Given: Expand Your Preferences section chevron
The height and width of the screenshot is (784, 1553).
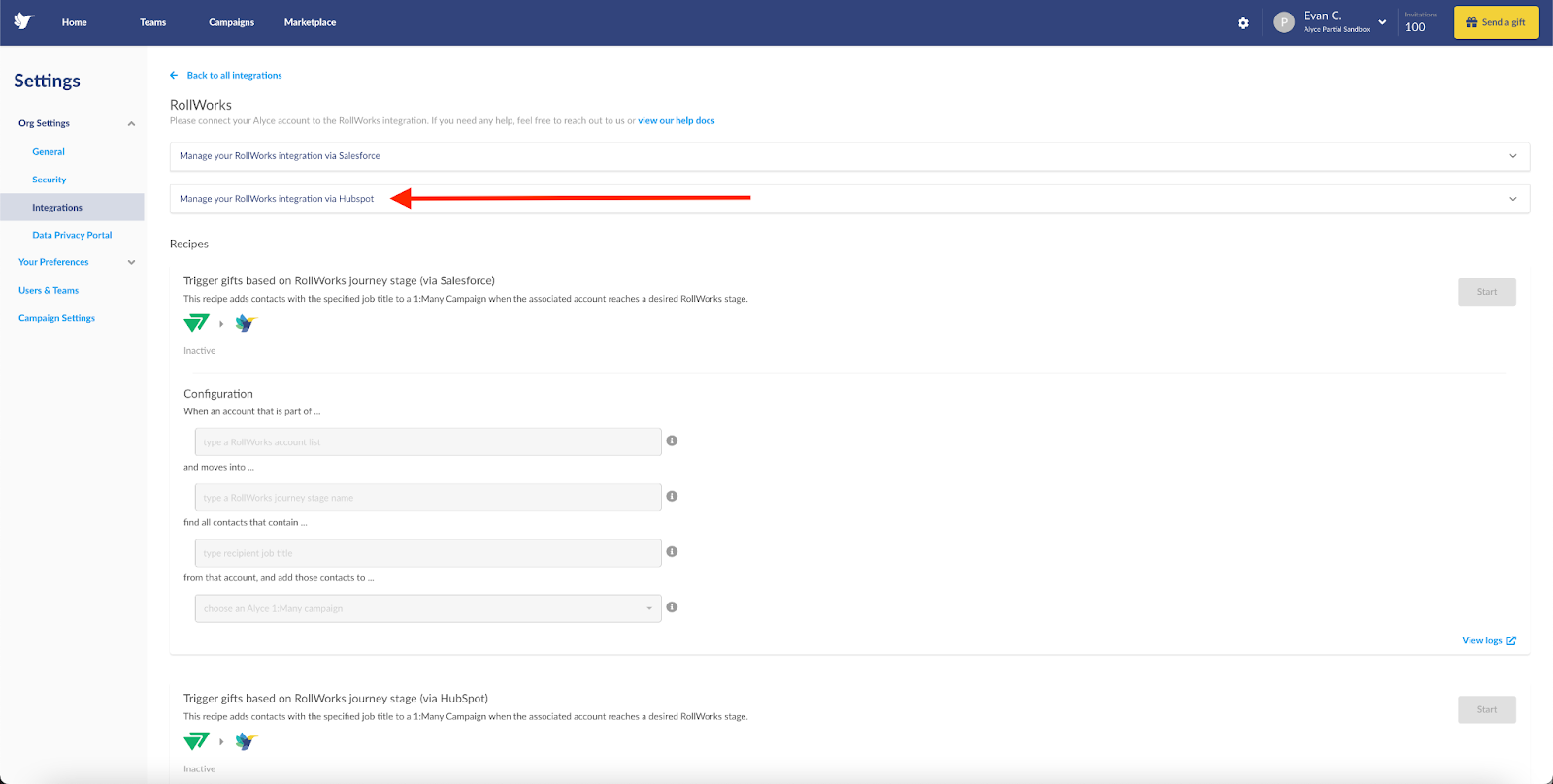Looking at the screenshot, I should (131, 262).
